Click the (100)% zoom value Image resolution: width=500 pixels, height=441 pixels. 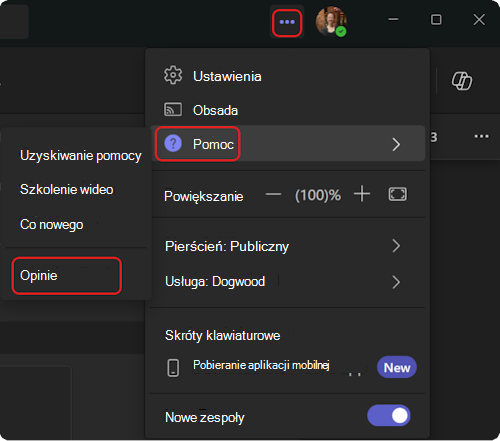(x=318, y=195)
